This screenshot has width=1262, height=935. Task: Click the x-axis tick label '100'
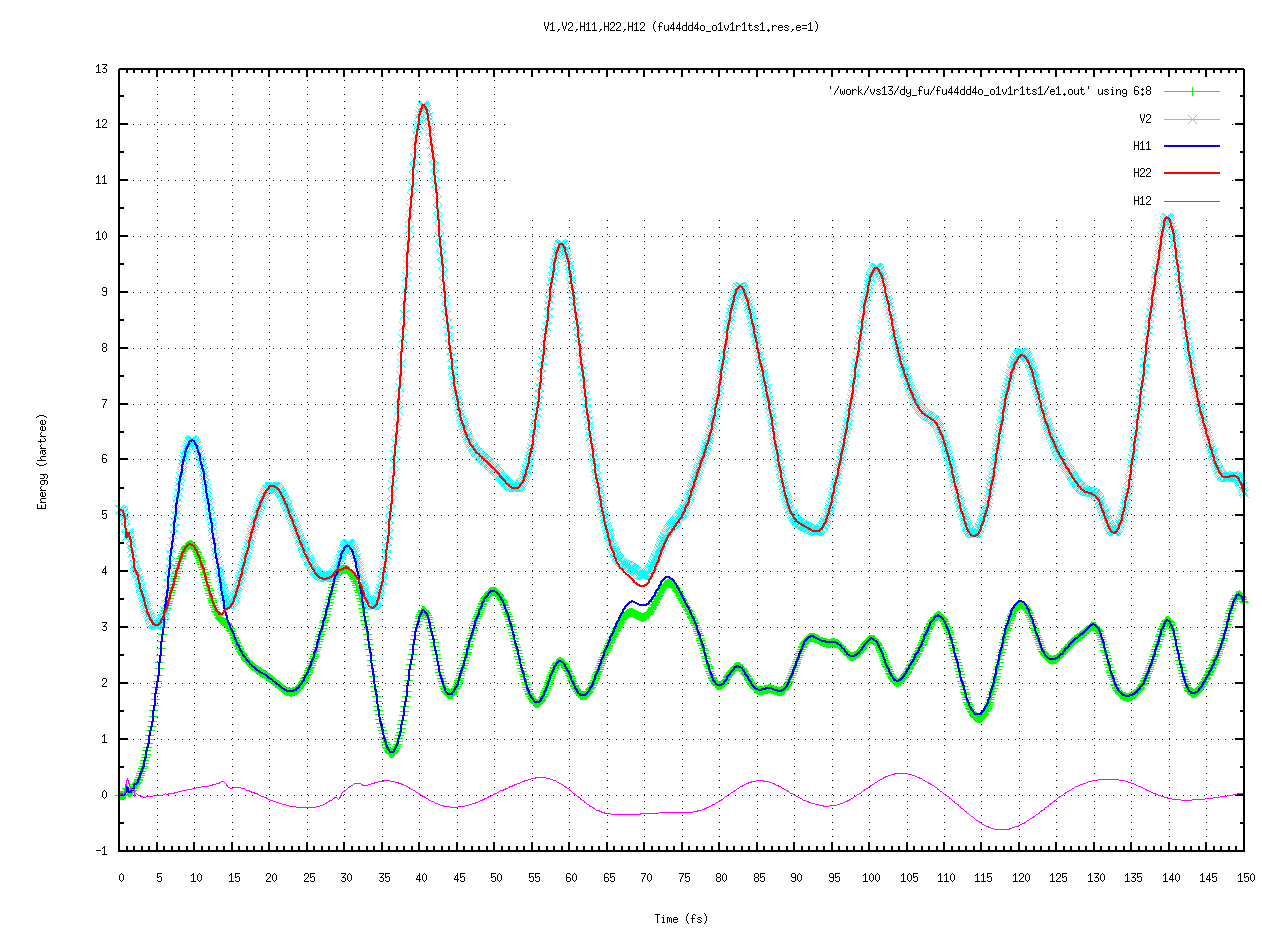pos(870,877)
